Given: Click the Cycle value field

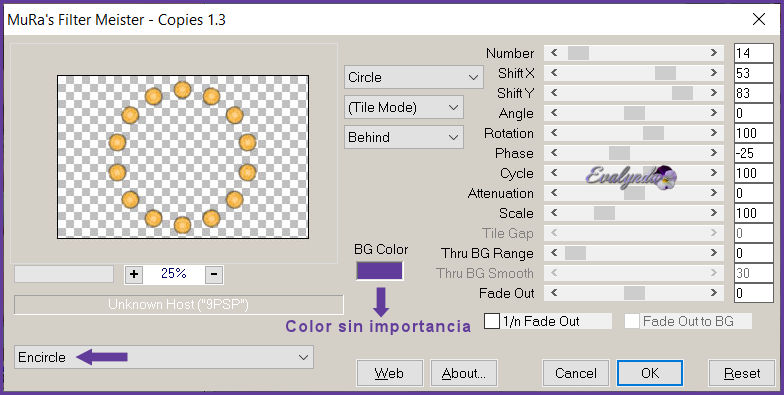Looking at the screenshot, I should [754, 173].
